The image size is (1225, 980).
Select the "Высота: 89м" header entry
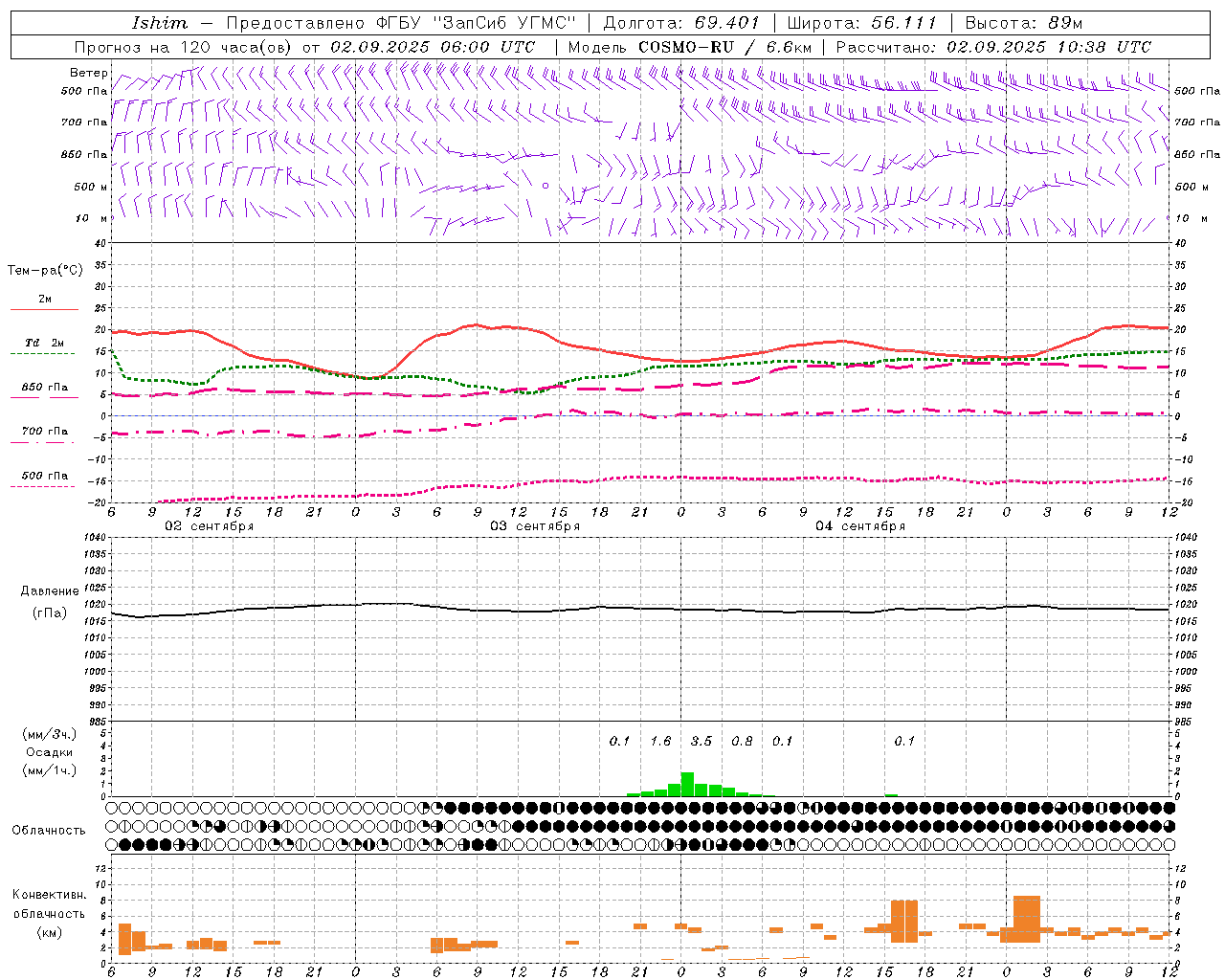[x=1024, y=23]
